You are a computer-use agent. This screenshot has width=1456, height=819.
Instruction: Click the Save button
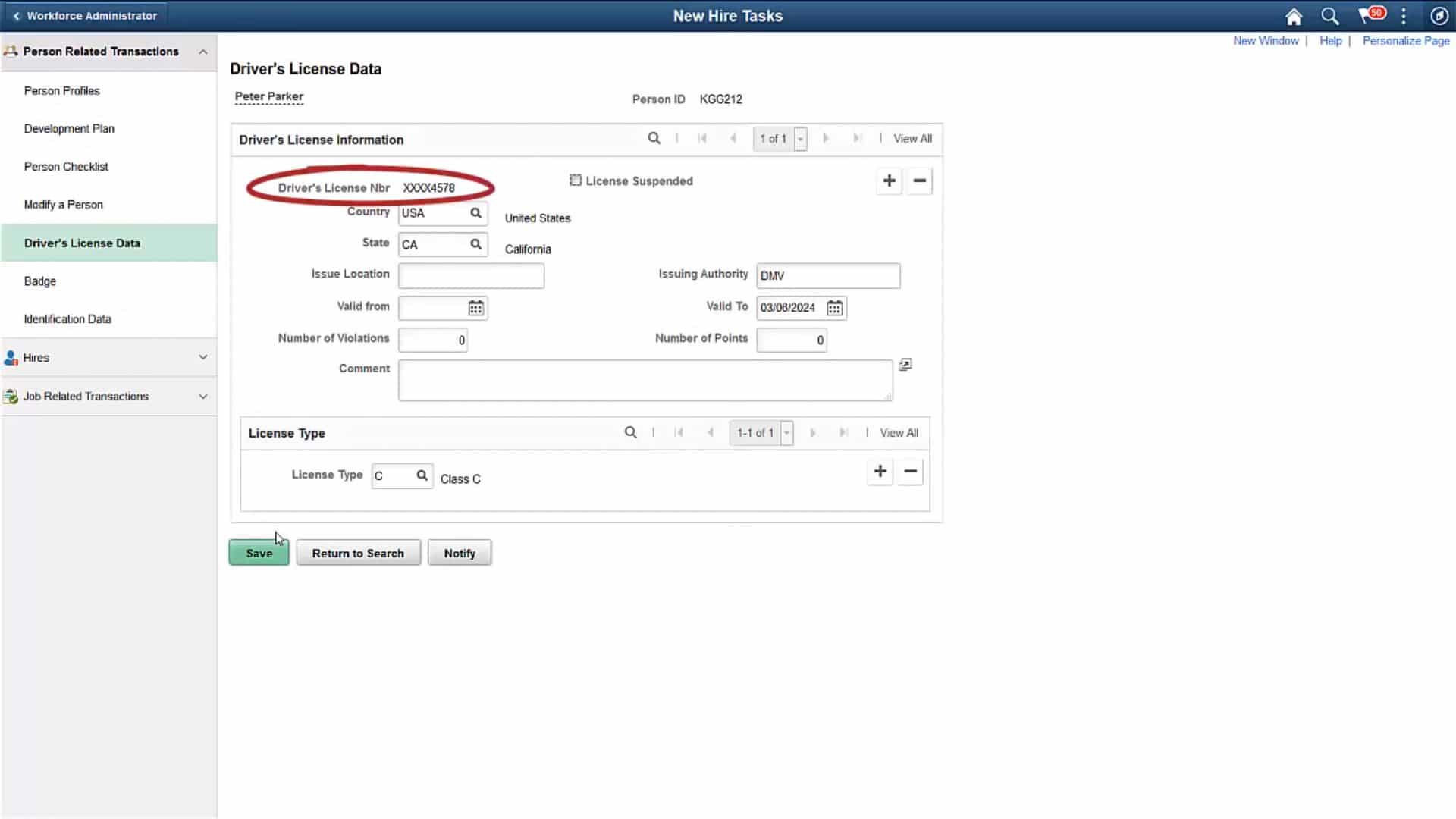(259, 554)
